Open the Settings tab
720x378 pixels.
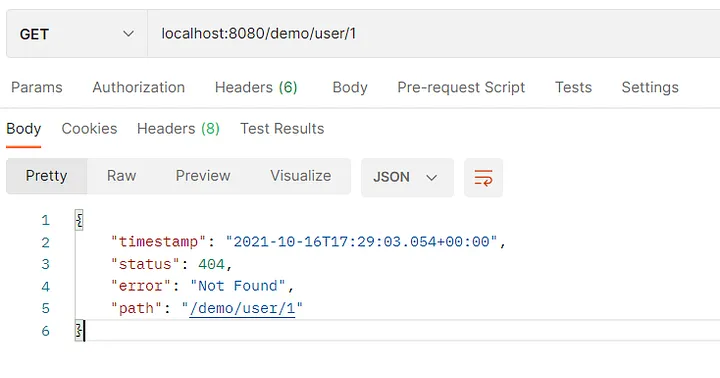(650, 87)
